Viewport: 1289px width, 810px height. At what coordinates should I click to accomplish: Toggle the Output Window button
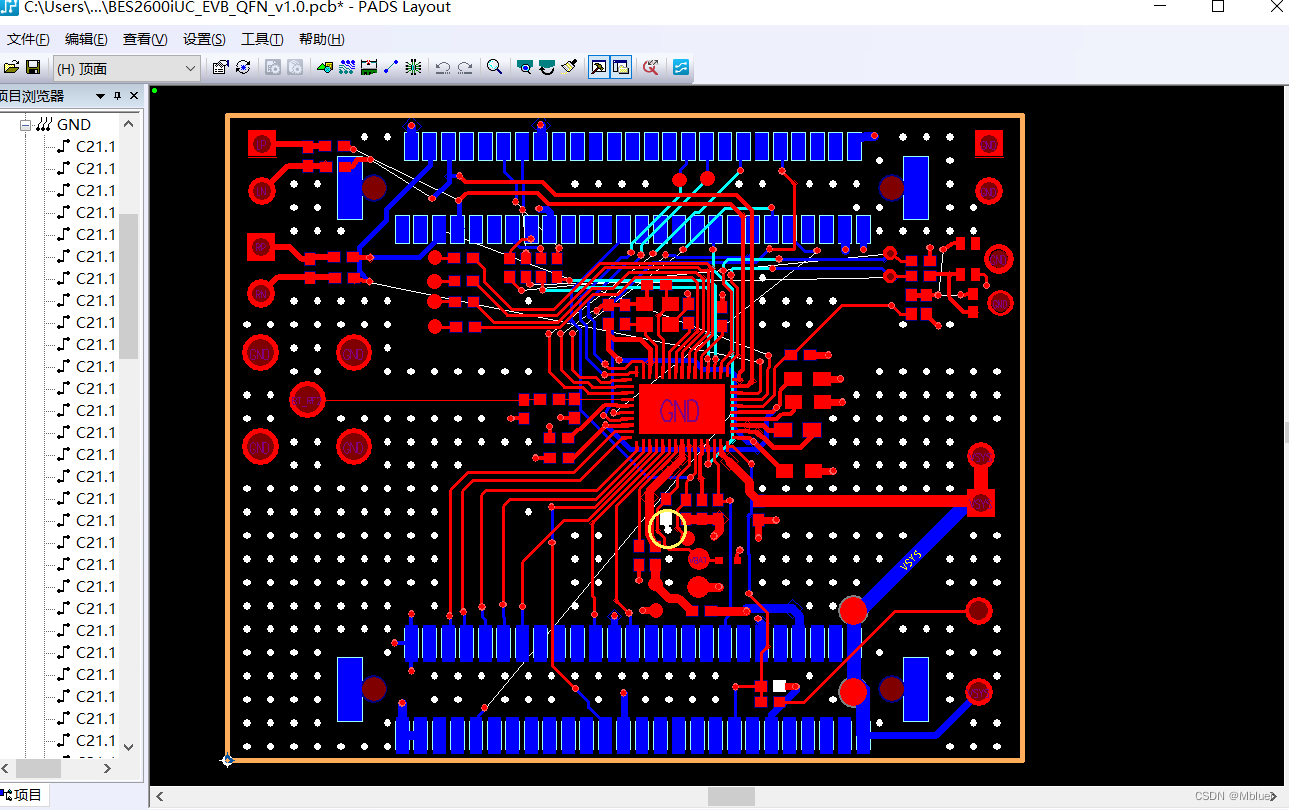click(599, 67)
